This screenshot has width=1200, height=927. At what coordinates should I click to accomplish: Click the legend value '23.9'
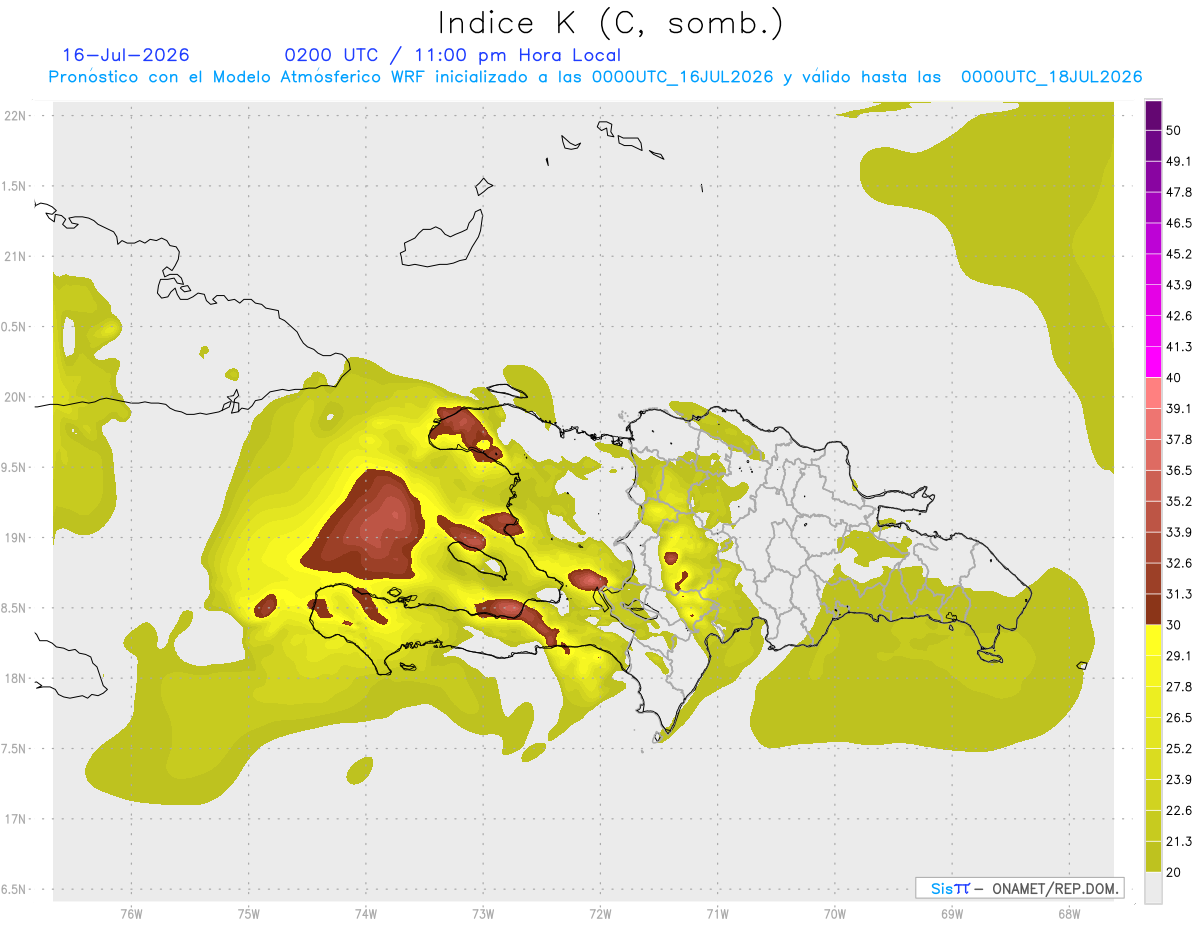point(1179,779)
